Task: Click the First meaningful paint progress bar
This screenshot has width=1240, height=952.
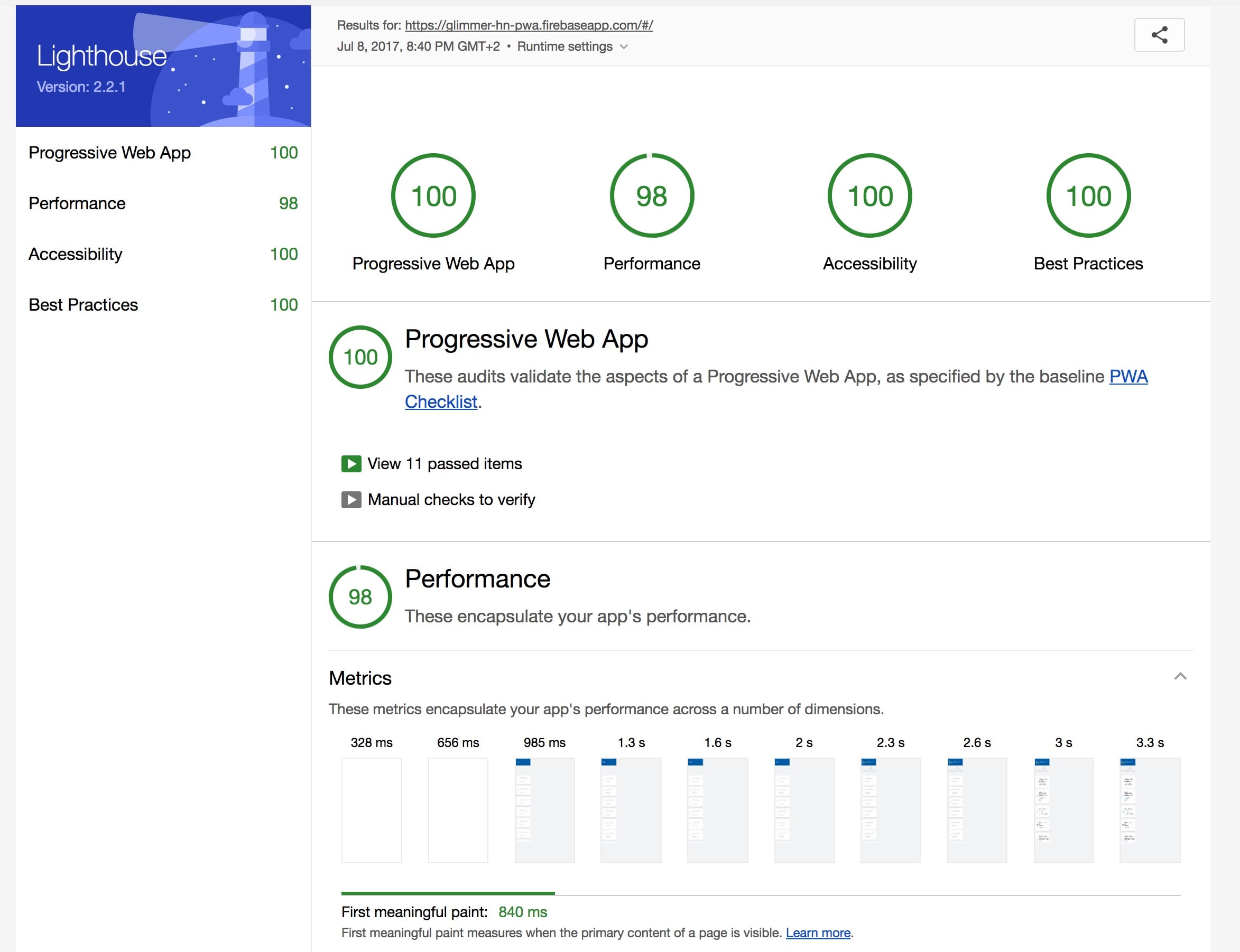Action: 448,894
